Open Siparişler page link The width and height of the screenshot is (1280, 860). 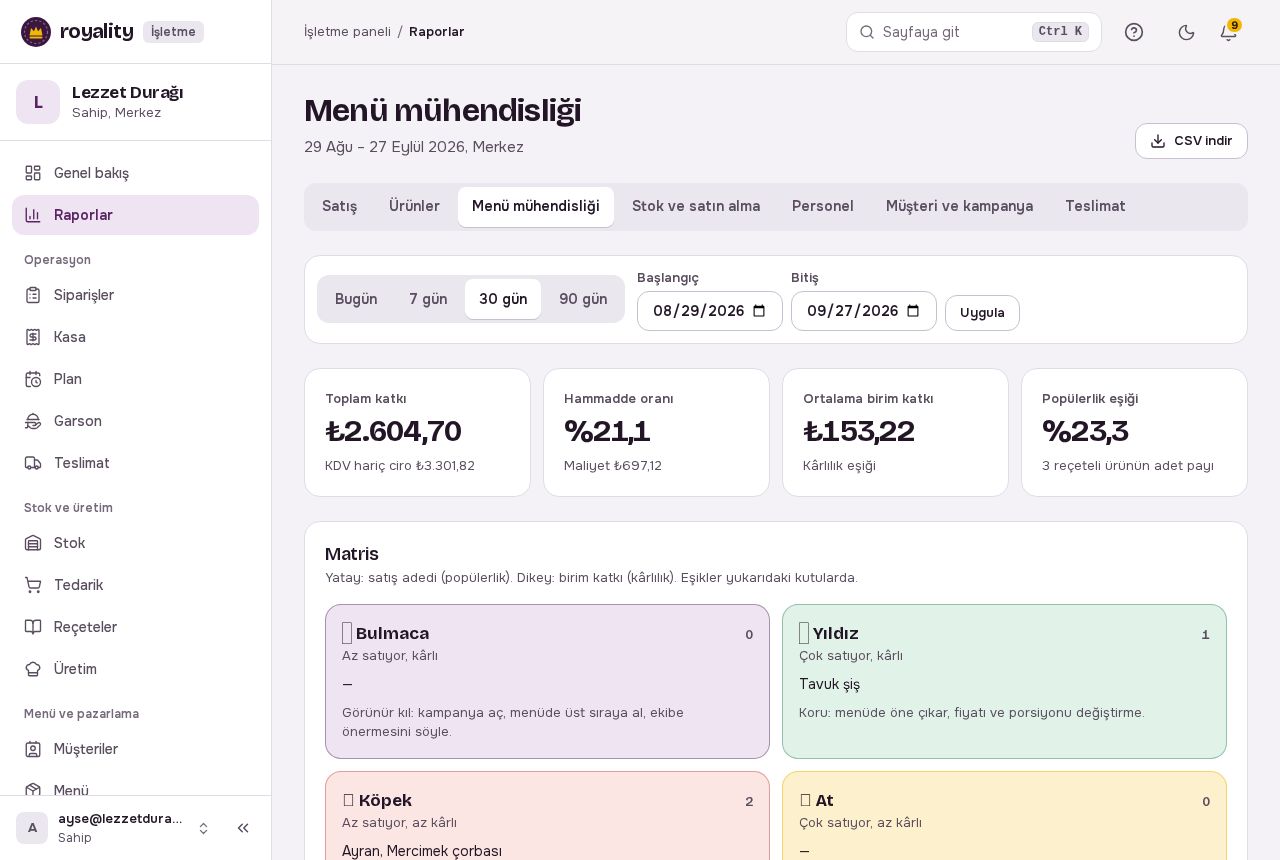click(x=135, y=295)
